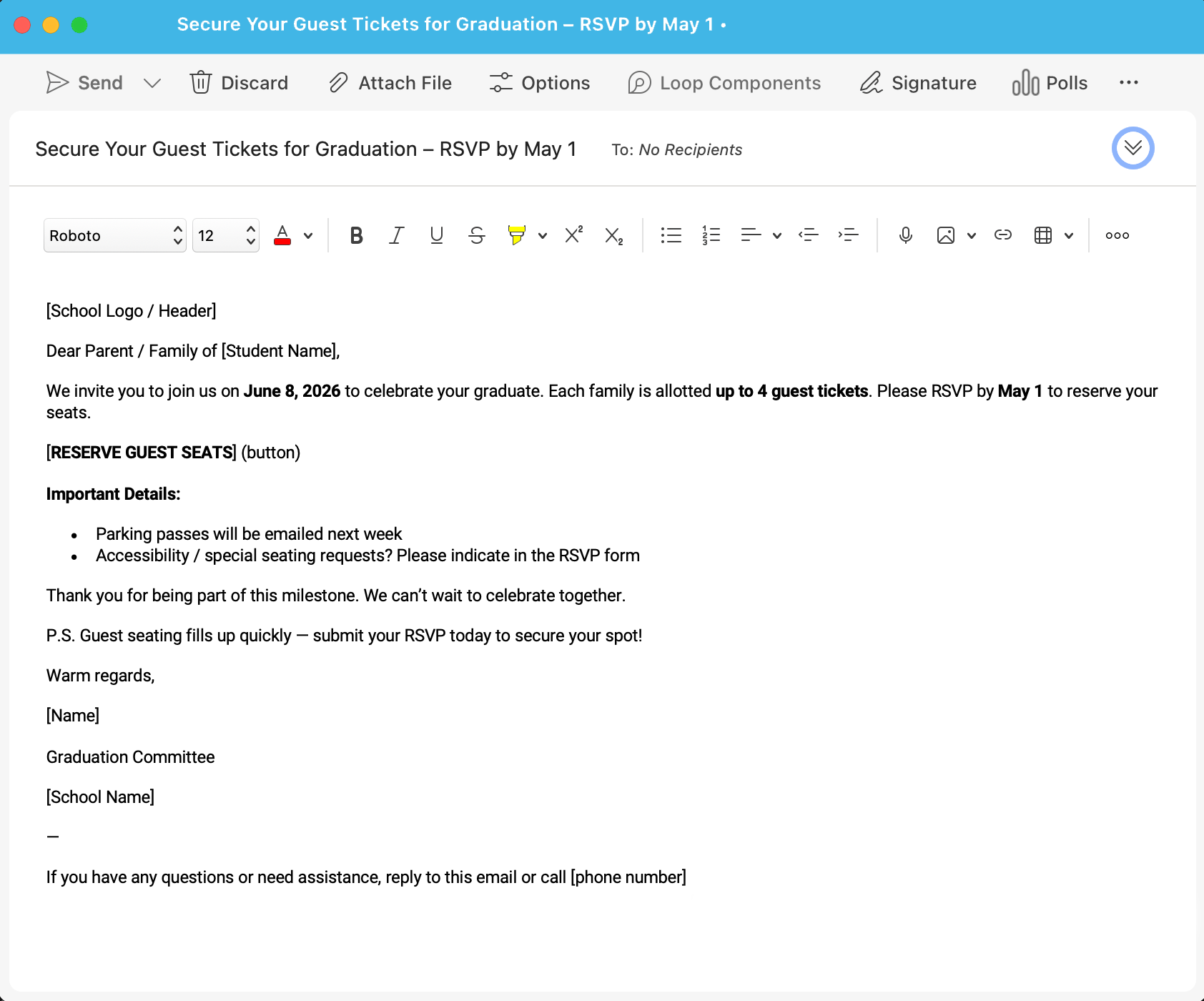Screen dimensions: 1204x1001
Task: Click the 'Graduation Committee' line
Action: (130, 757)
